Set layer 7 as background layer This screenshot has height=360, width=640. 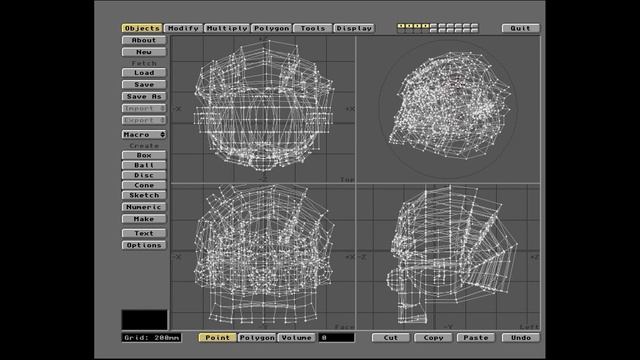tap(450, 30)
